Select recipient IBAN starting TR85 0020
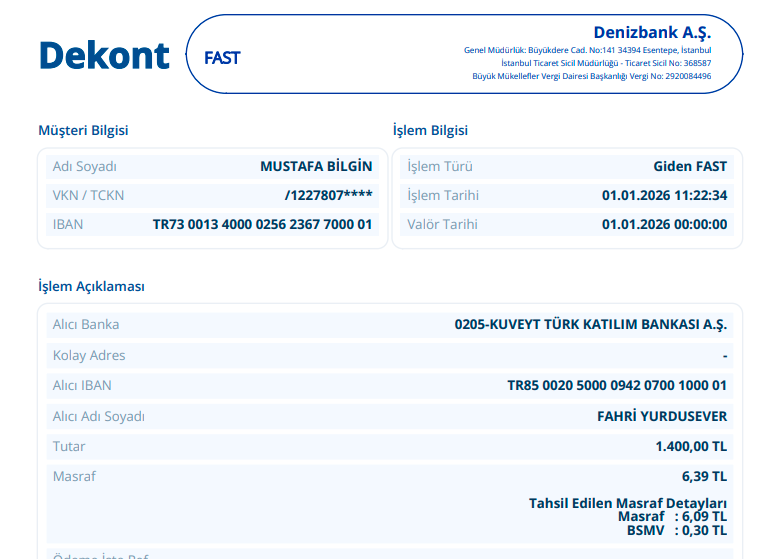The width and height of the screenshot is (783, 559). coord(617,386)
